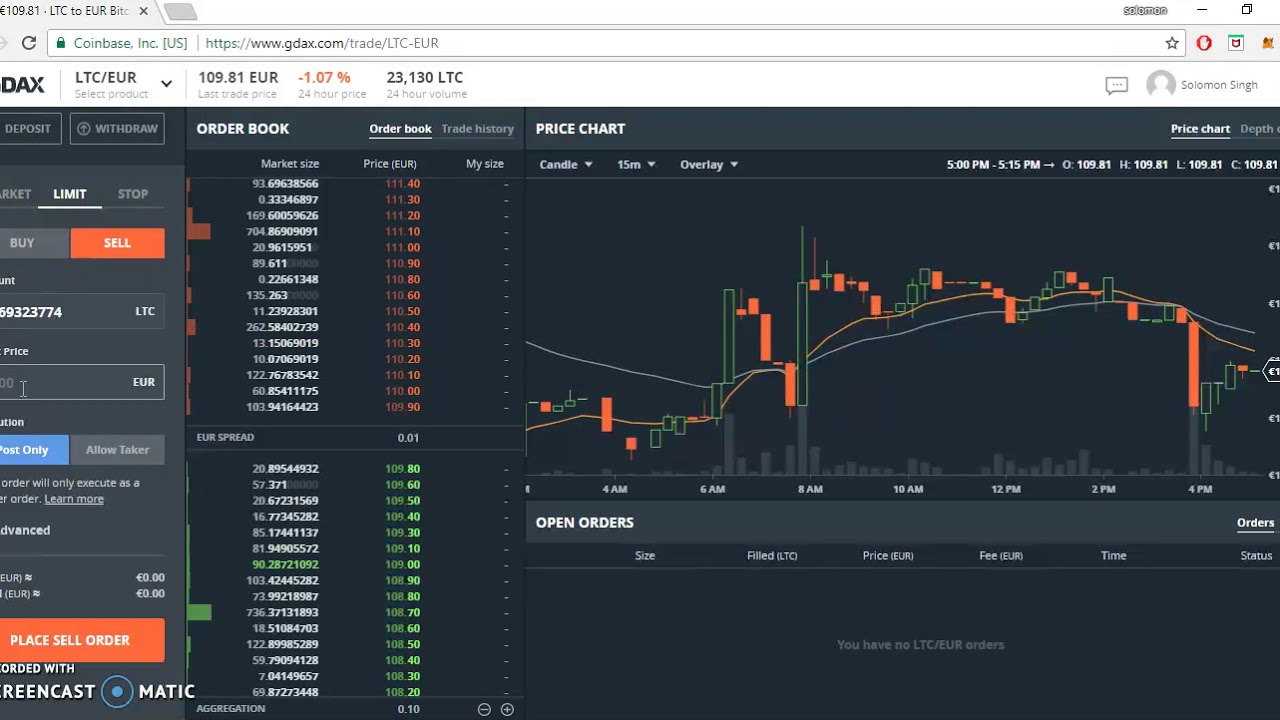
Task: Select the 108.20 bid price row
Action: (354, 693)
